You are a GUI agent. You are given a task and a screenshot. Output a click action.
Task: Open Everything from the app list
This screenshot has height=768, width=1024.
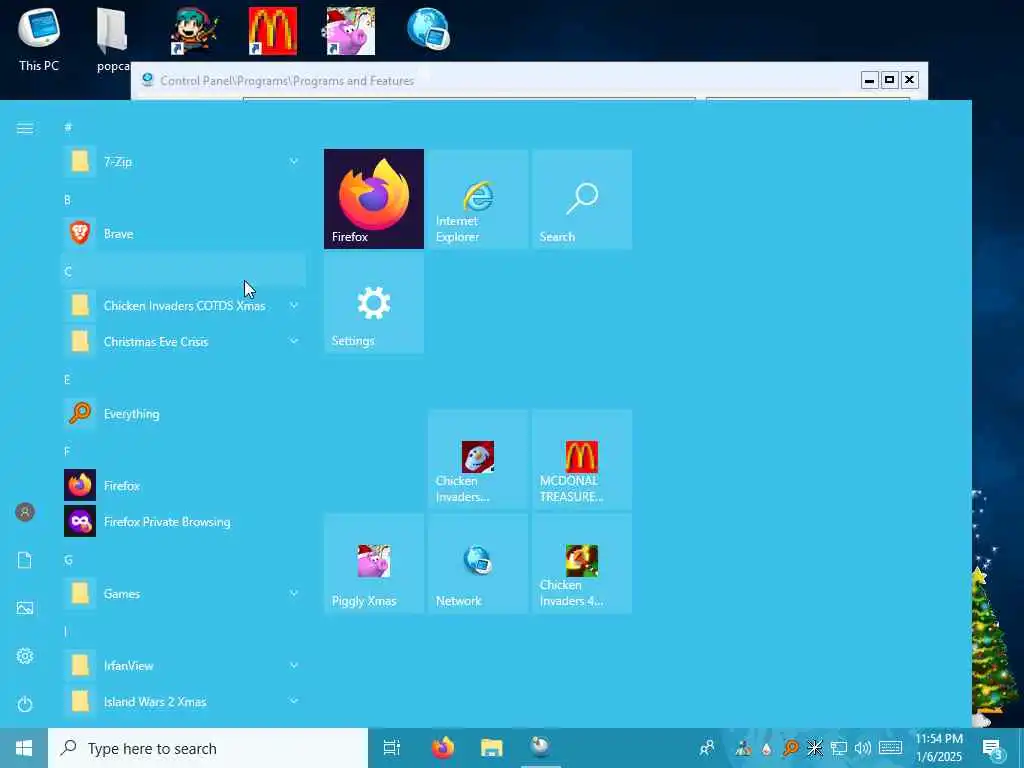[x=184, y=413]
